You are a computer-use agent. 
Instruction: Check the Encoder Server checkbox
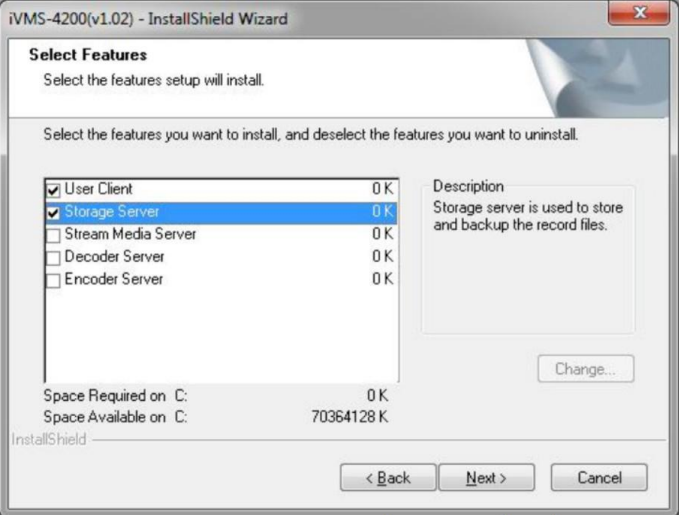click(x=53, y=280)
